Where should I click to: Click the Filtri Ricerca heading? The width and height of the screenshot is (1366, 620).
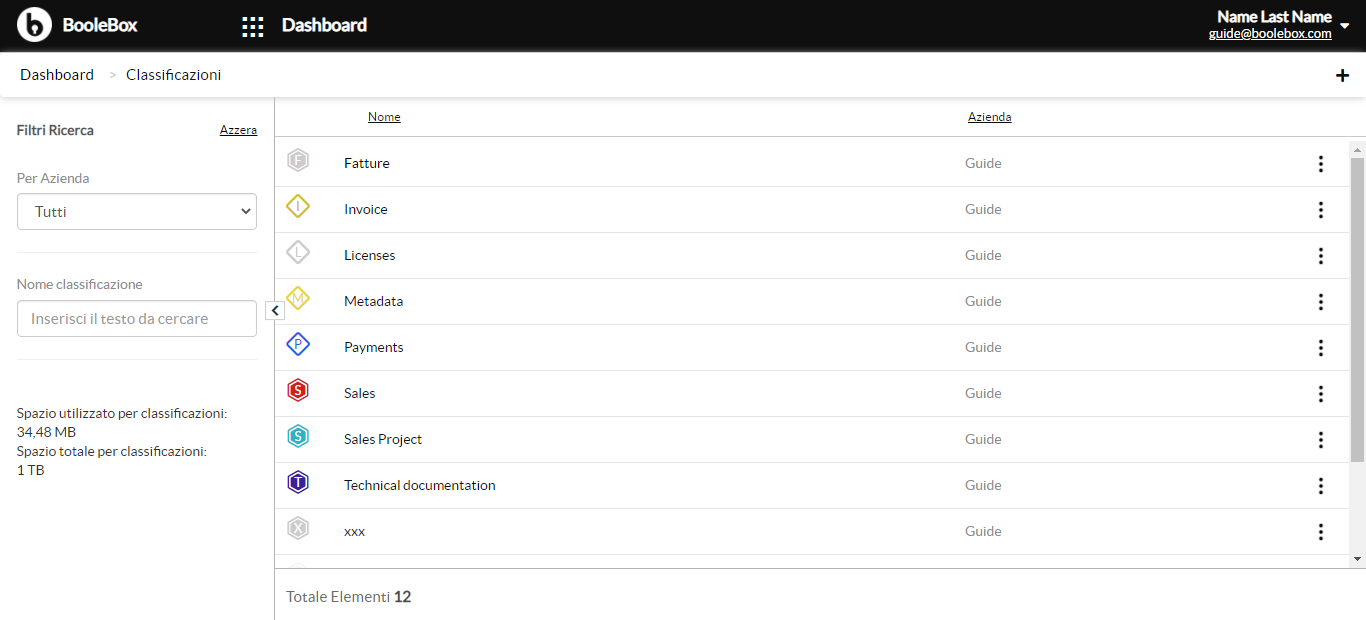[55, 130]
